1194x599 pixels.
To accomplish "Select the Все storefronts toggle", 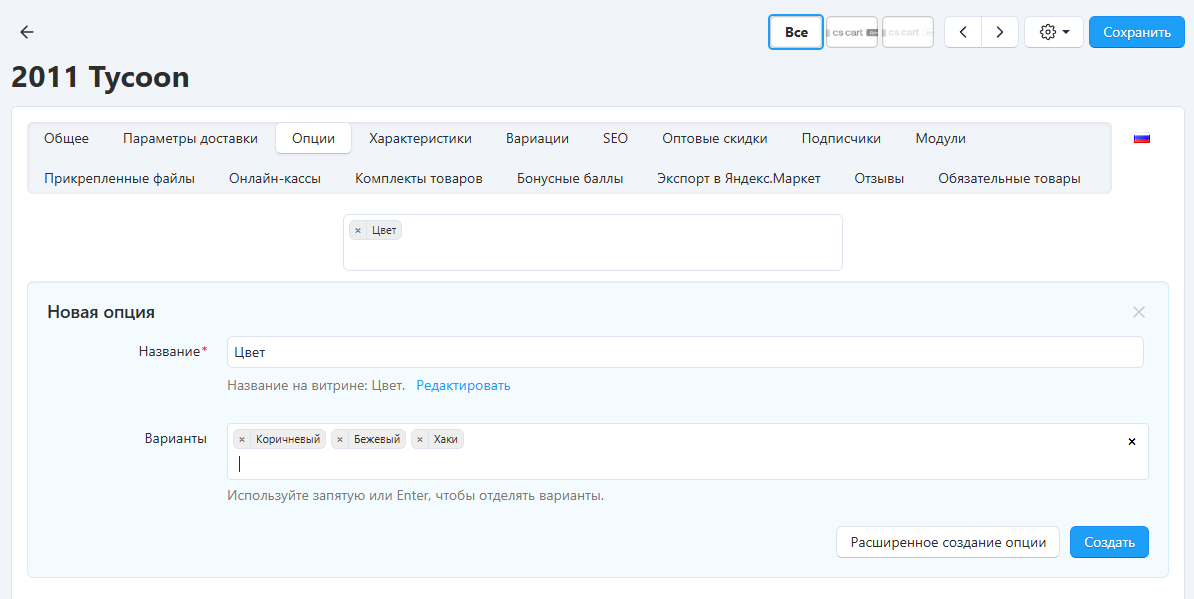I will (x=796, y=32).
